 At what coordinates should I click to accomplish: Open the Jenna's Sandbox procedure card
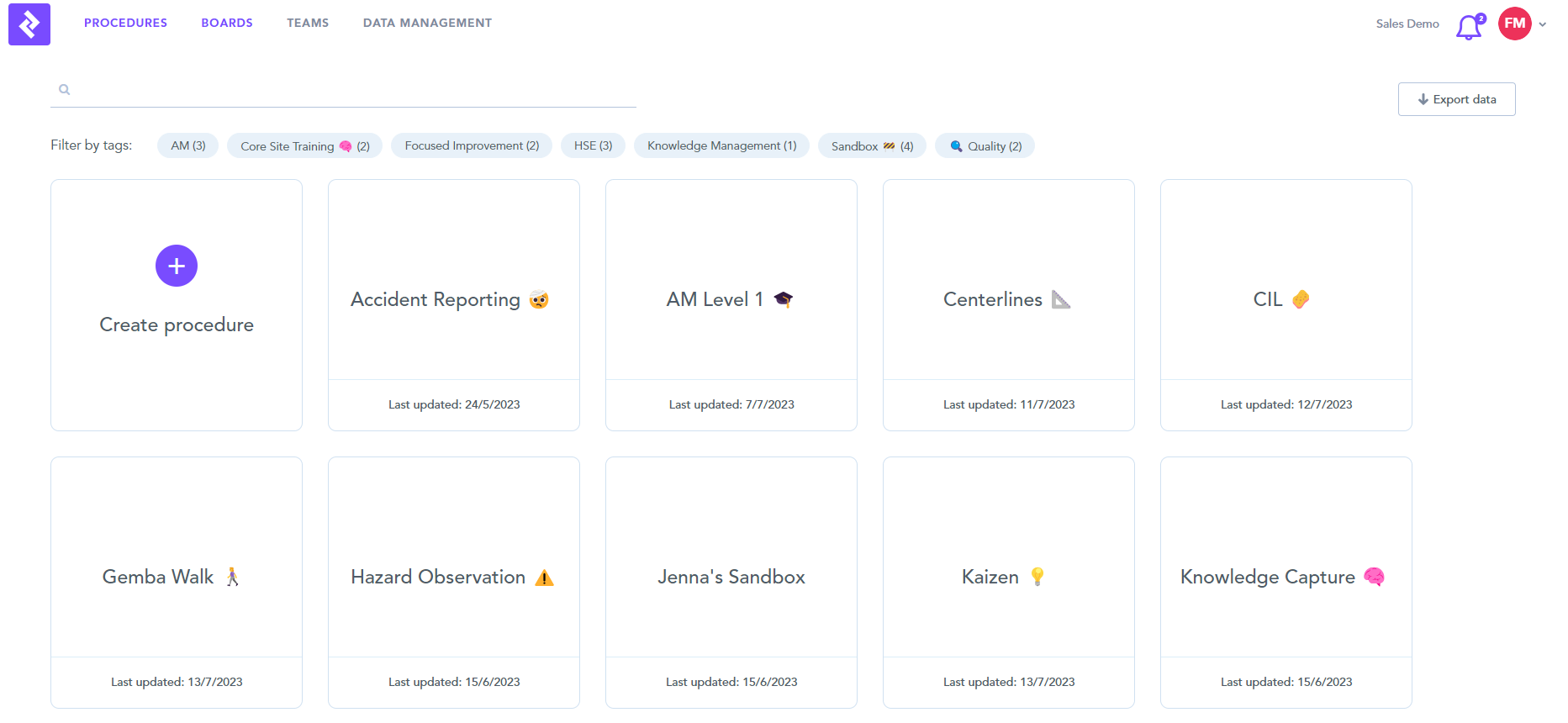pyautogui.click(x=731, y=577)
